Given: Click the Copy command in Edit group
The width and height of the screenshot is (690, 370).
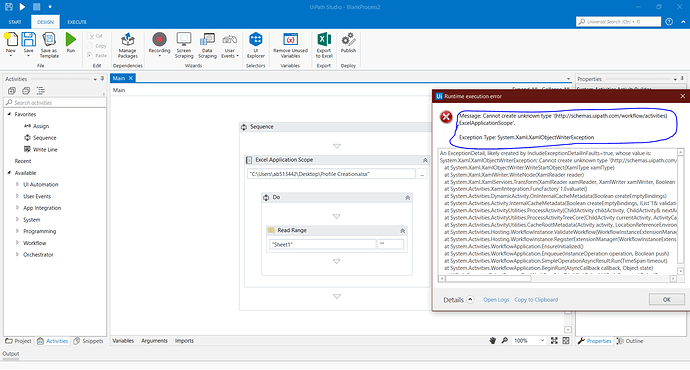Looking at the screenshot, I should pyautogui.click(x=97, y=46).
